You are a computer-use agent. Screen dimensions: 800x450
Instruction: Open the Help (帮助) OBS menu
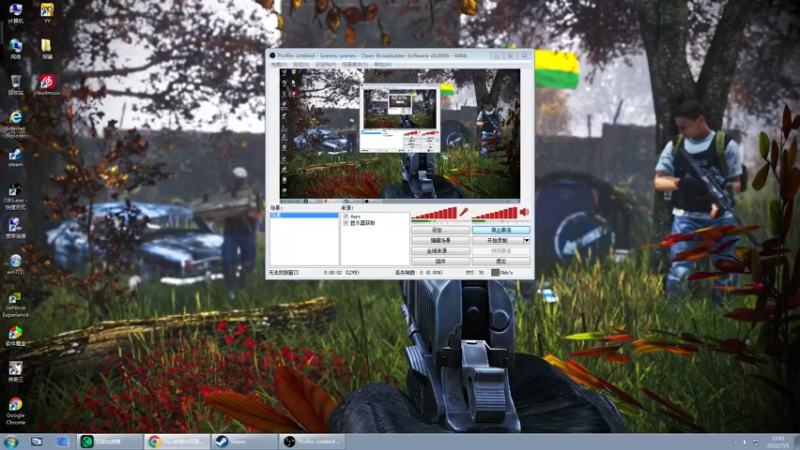pyautogui.click(x=383, y=64)
